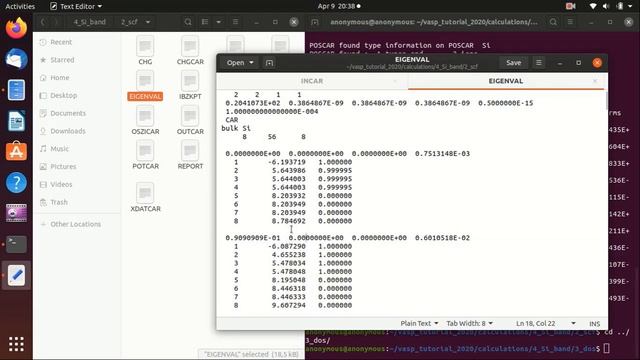Open Ubuntu Software store icon
Viewport: 640px width, 360px height.
(16, 152)
